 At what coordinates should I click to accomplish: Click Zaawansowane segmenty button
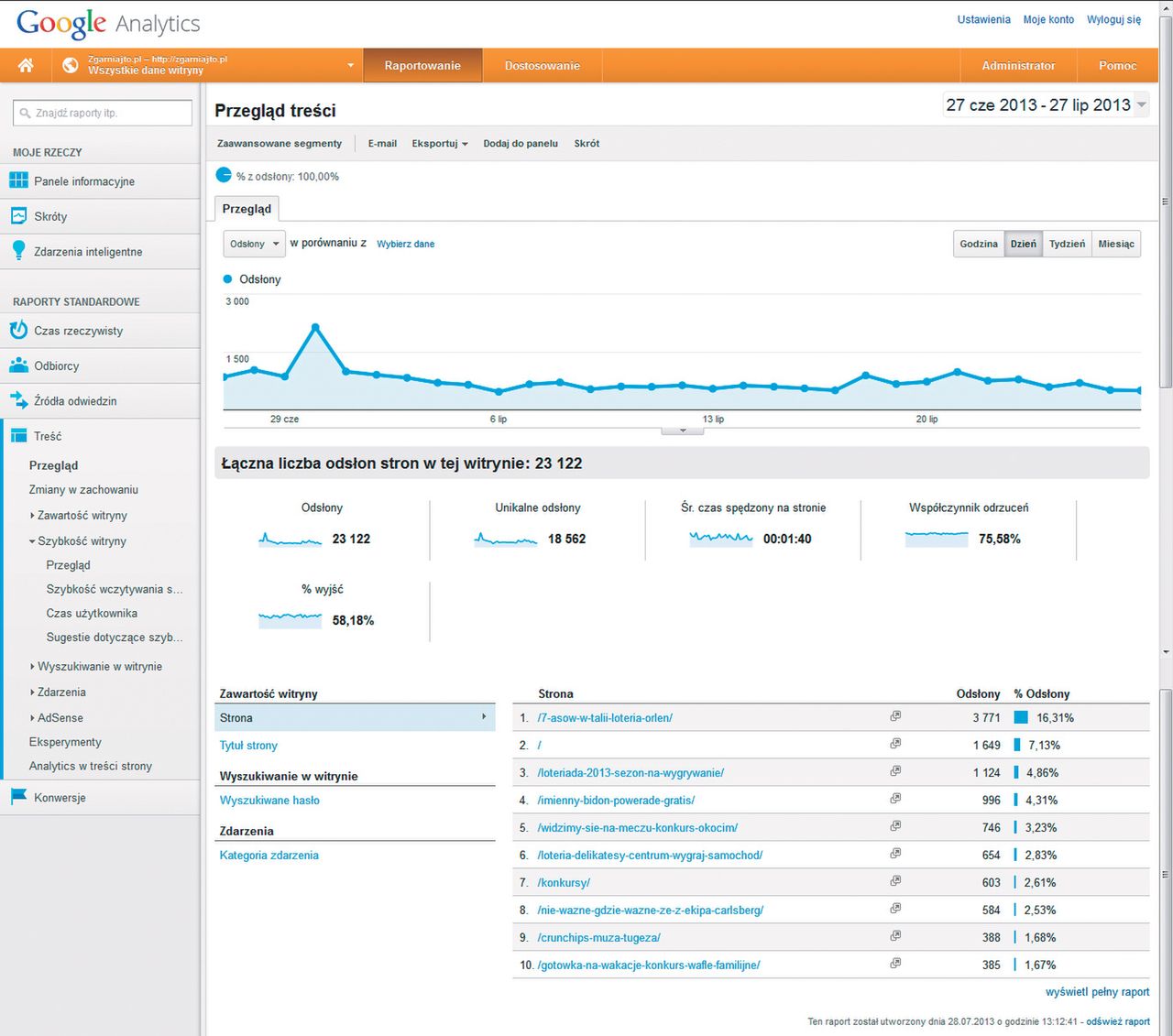pos(280,143)
